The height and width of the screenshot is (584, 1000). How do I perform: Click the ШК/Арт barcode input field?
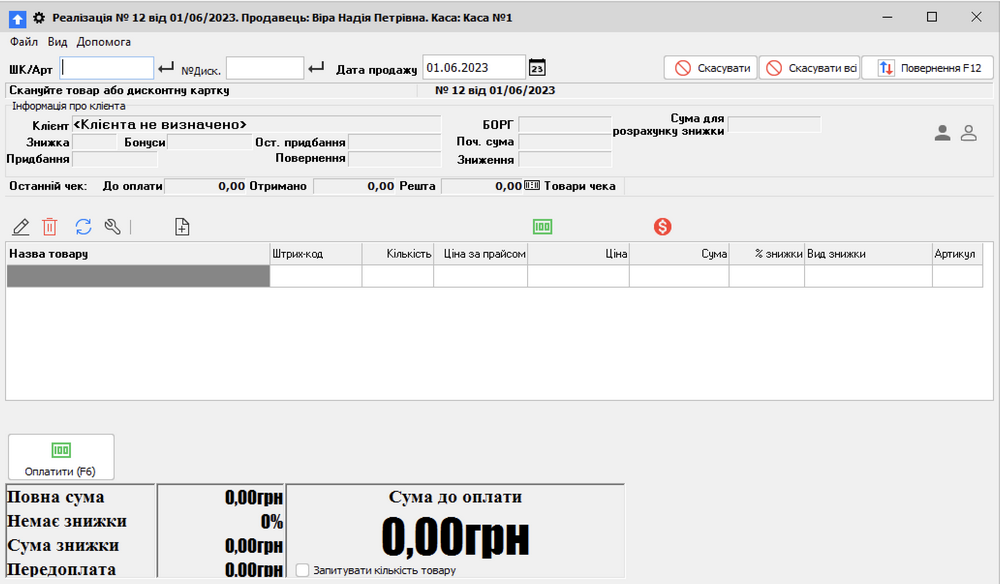point(108,68)
